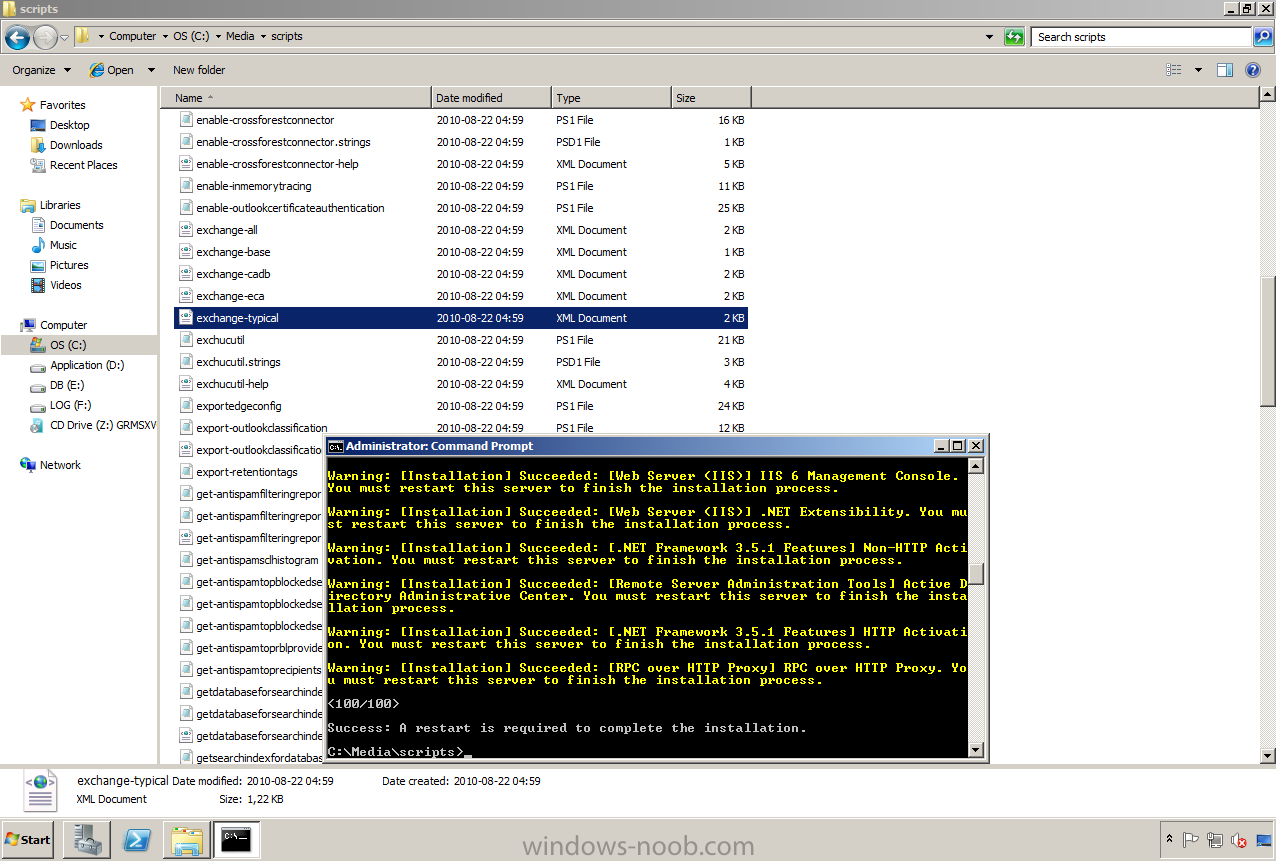Click the Action Center flag tray icon

click(1191, 840)
